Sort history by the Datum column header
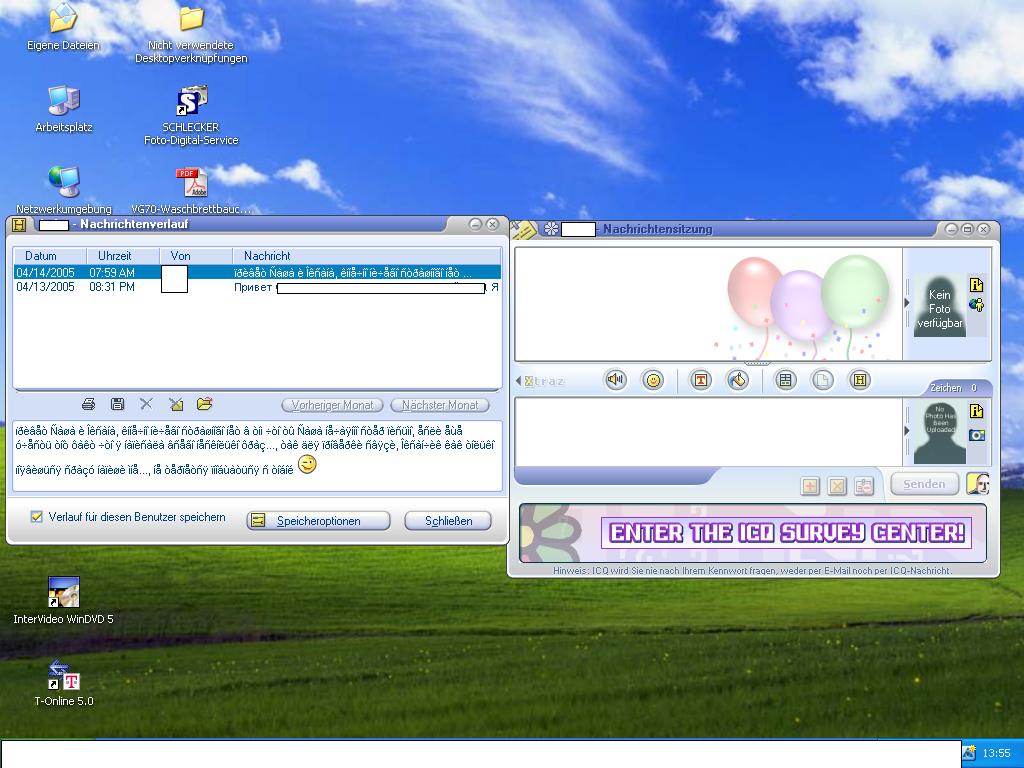1024x768 pixels. [41, 256]
